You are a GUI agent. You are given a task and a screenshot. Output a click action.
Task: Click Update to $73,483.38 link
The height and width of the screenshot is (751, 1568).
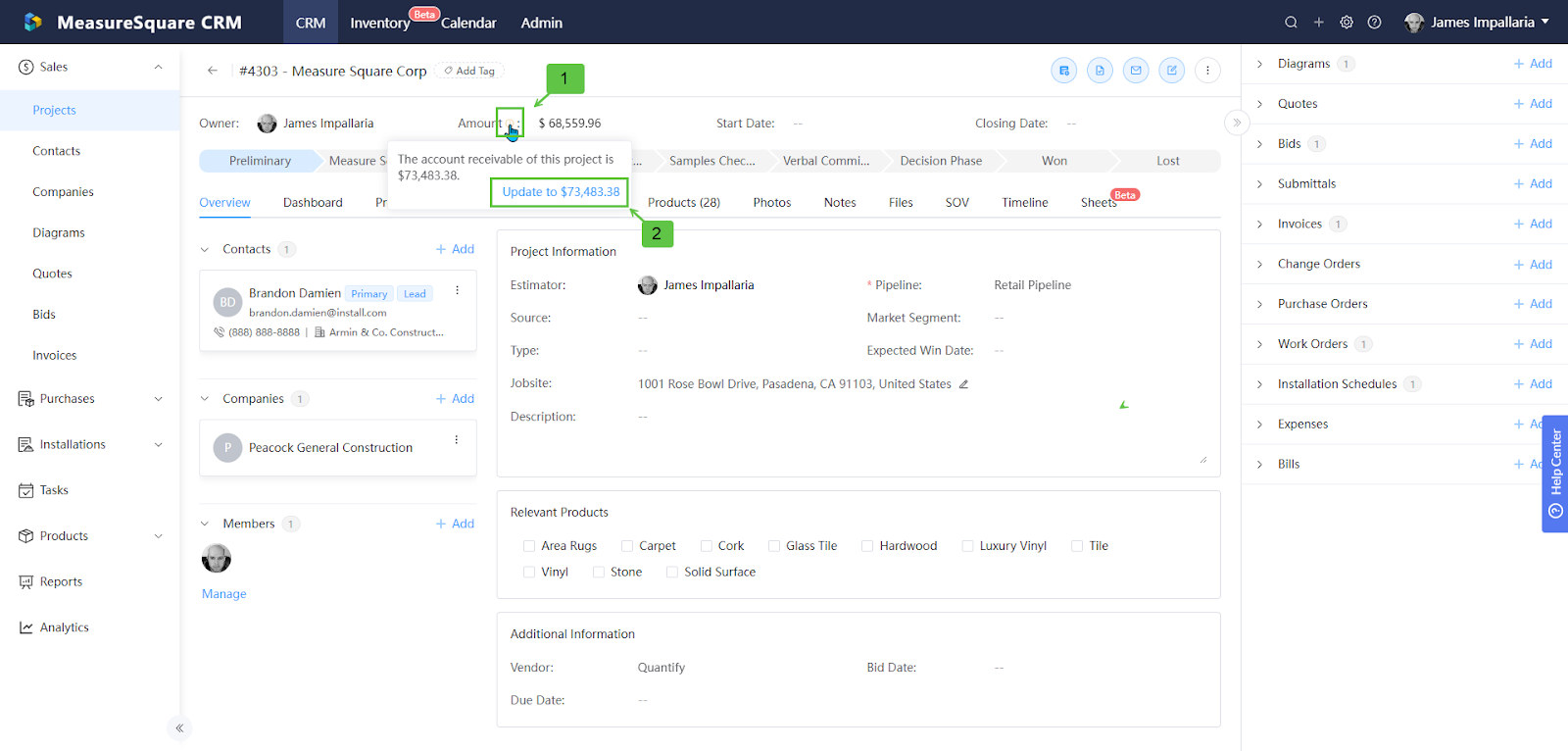[x=561, y=192]
